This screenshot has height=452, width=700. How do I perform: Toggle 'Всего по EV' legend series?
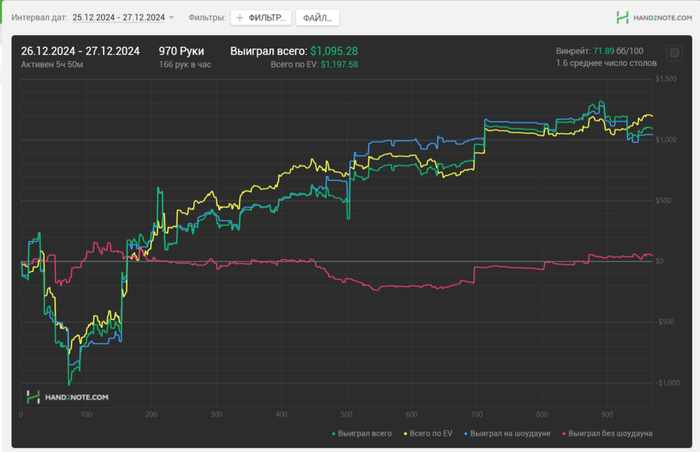(428, 433)
